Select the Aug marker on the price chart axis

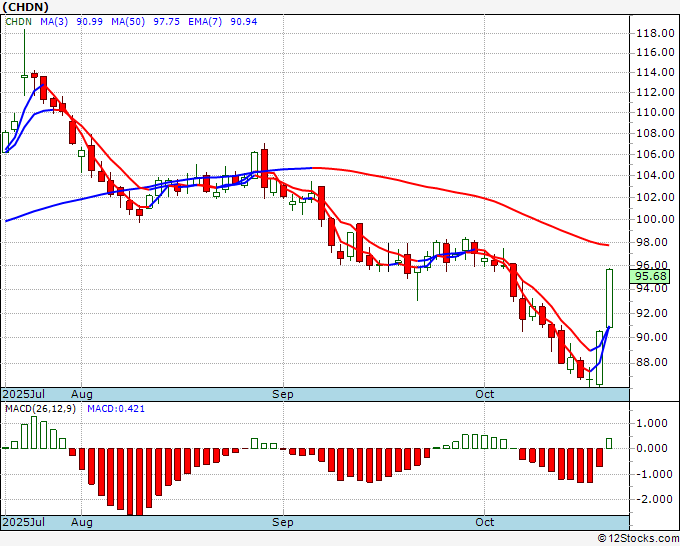(81, 395)
